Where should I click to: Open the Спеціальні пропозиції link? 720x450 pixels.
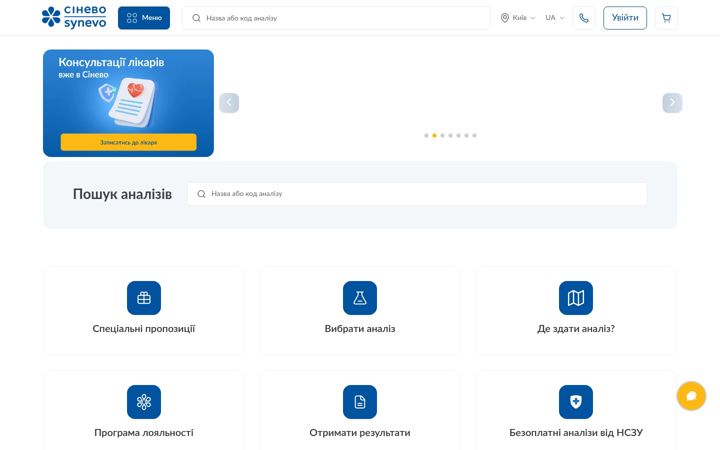click(x=144, y=329)
